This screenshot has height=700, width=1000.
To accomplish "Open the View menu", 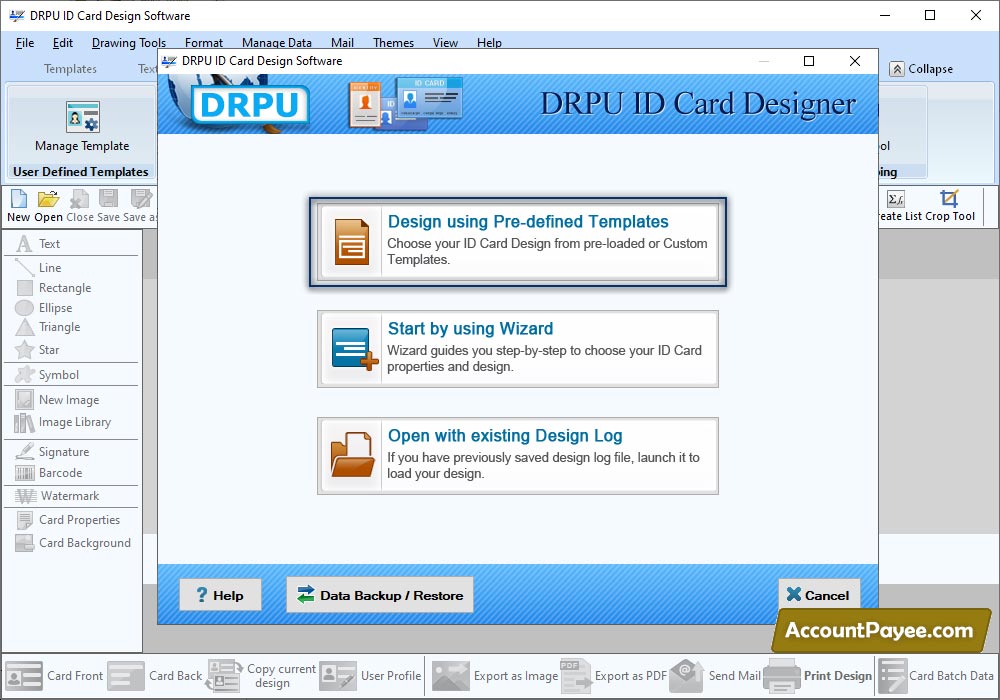I will pos(445,43).
